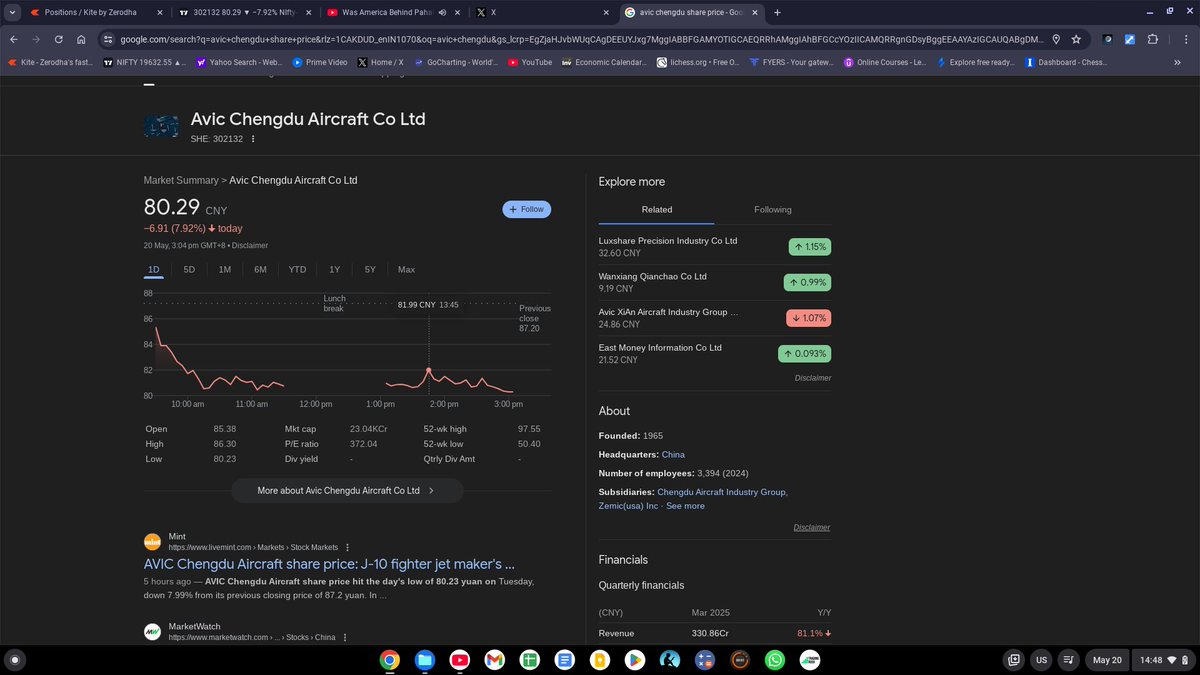Select 6M chart range
The width and height of the screenshot is (1200, 675).
click(260, 269)
